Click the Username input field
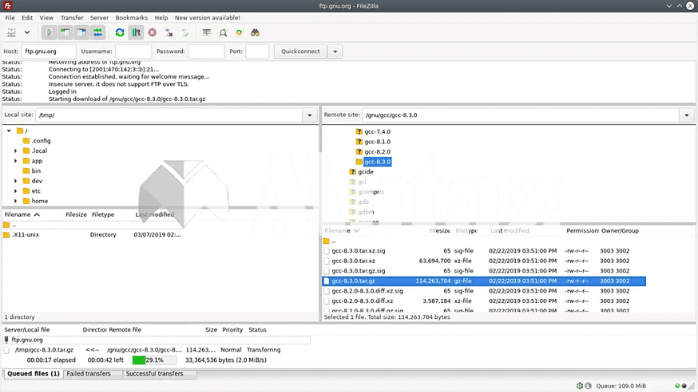698x392 pixels. point(134,51)
